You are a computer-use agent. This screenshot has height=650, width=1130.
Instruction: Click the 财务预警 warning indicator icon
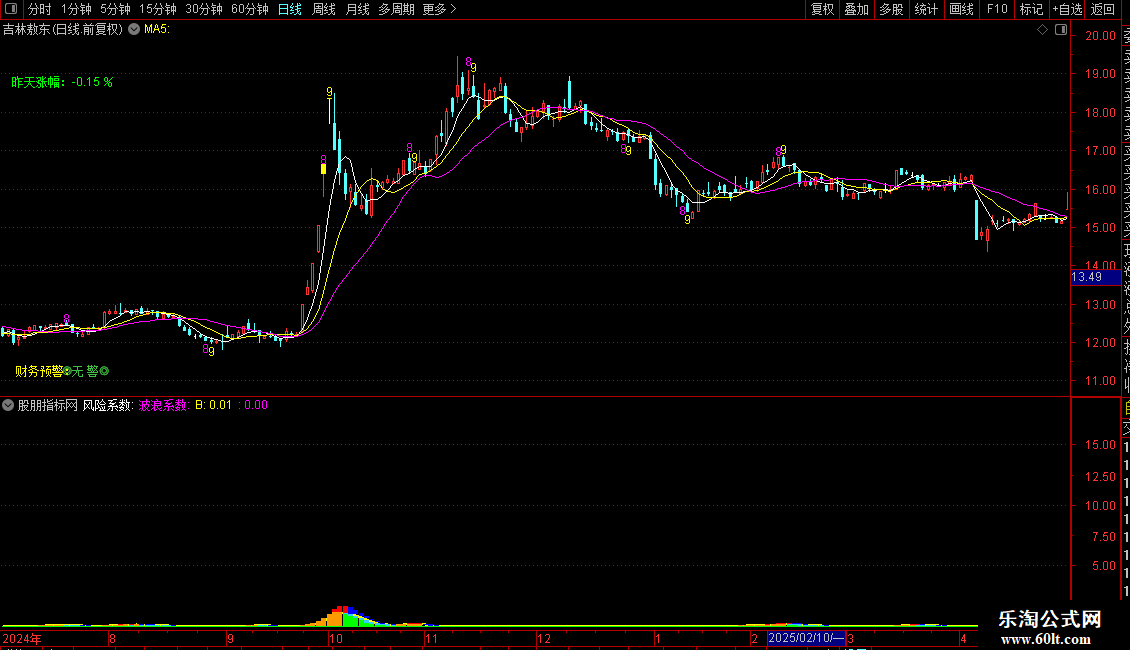[68, 371]
